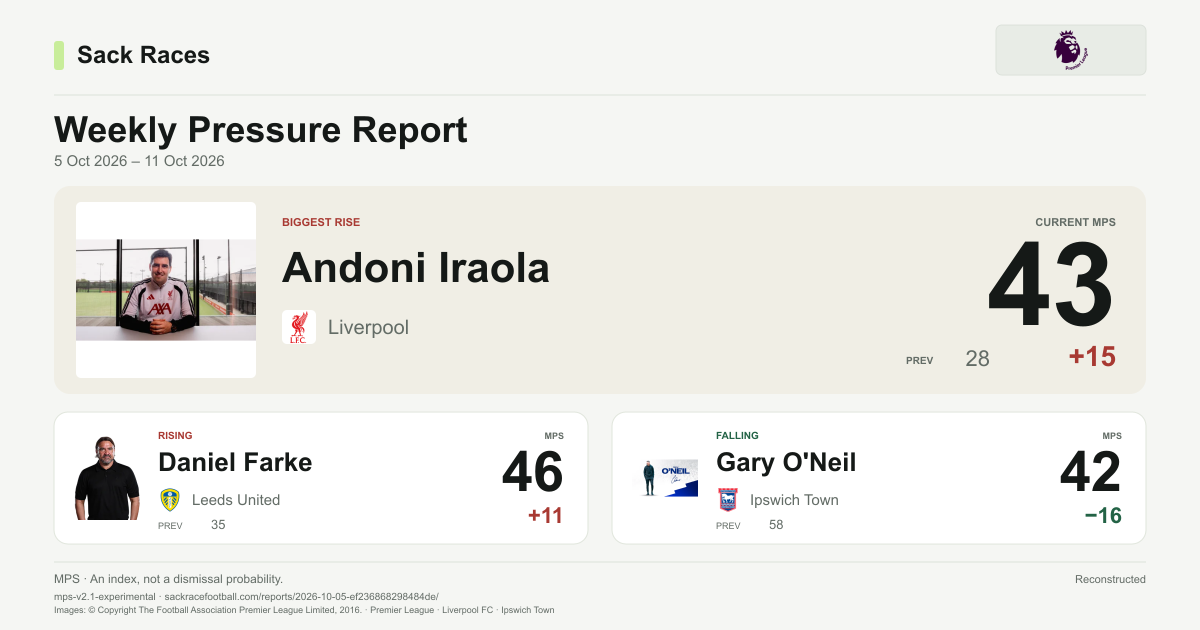The height and width of the screenshot is (630, 1200).
Task: Click the Gary O'Neil name heading
Action: (x=786, y=463)
